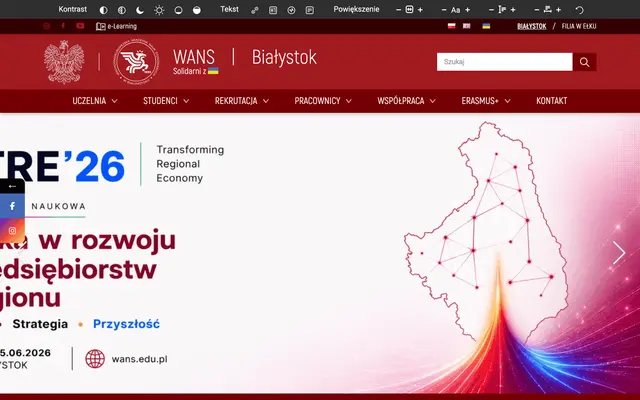
Task: Switch to the moon night contrast mode
Action: (140, 10)
